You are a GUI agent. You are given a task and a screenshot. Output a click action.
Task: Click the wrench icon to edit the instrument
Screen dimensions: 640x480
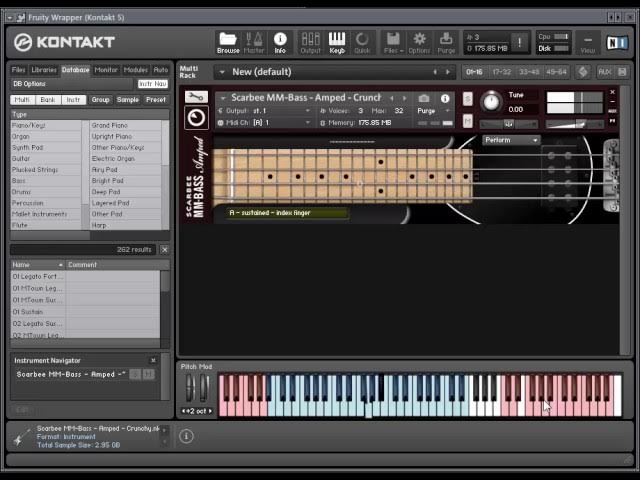coord(196,97)
